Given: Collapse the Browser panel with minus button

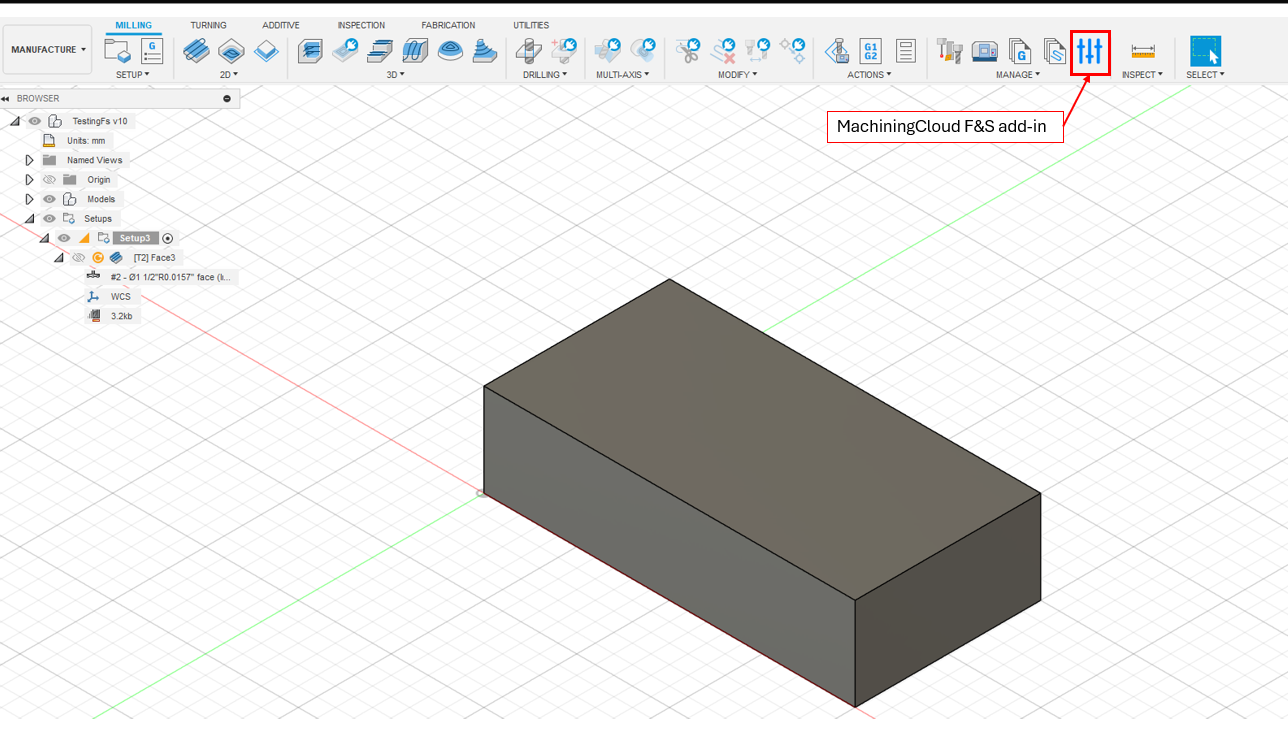Looking at the screenshot, I should tap(227, 98).
